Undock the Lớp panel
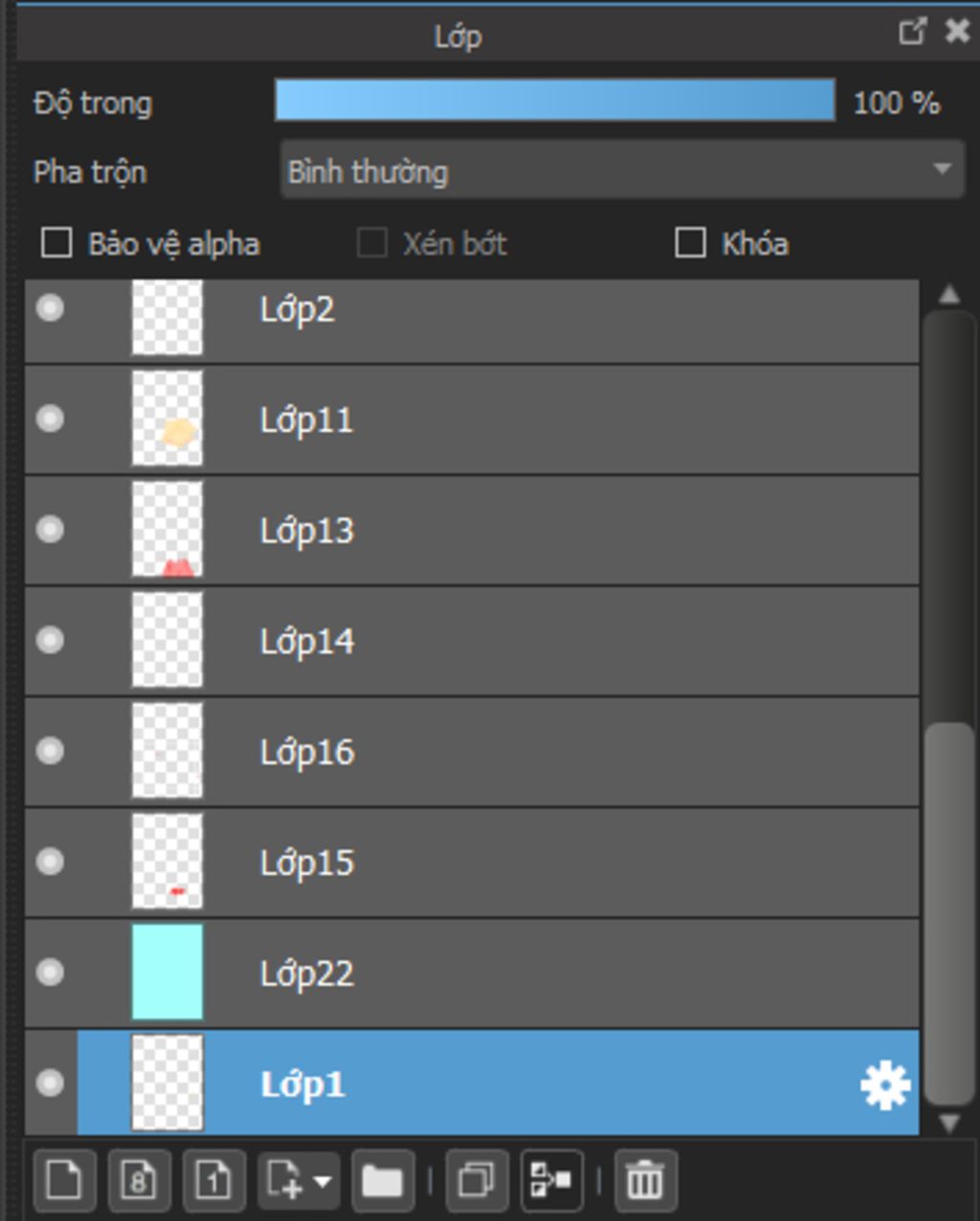The image size is (980, 1221). [913, 32]
